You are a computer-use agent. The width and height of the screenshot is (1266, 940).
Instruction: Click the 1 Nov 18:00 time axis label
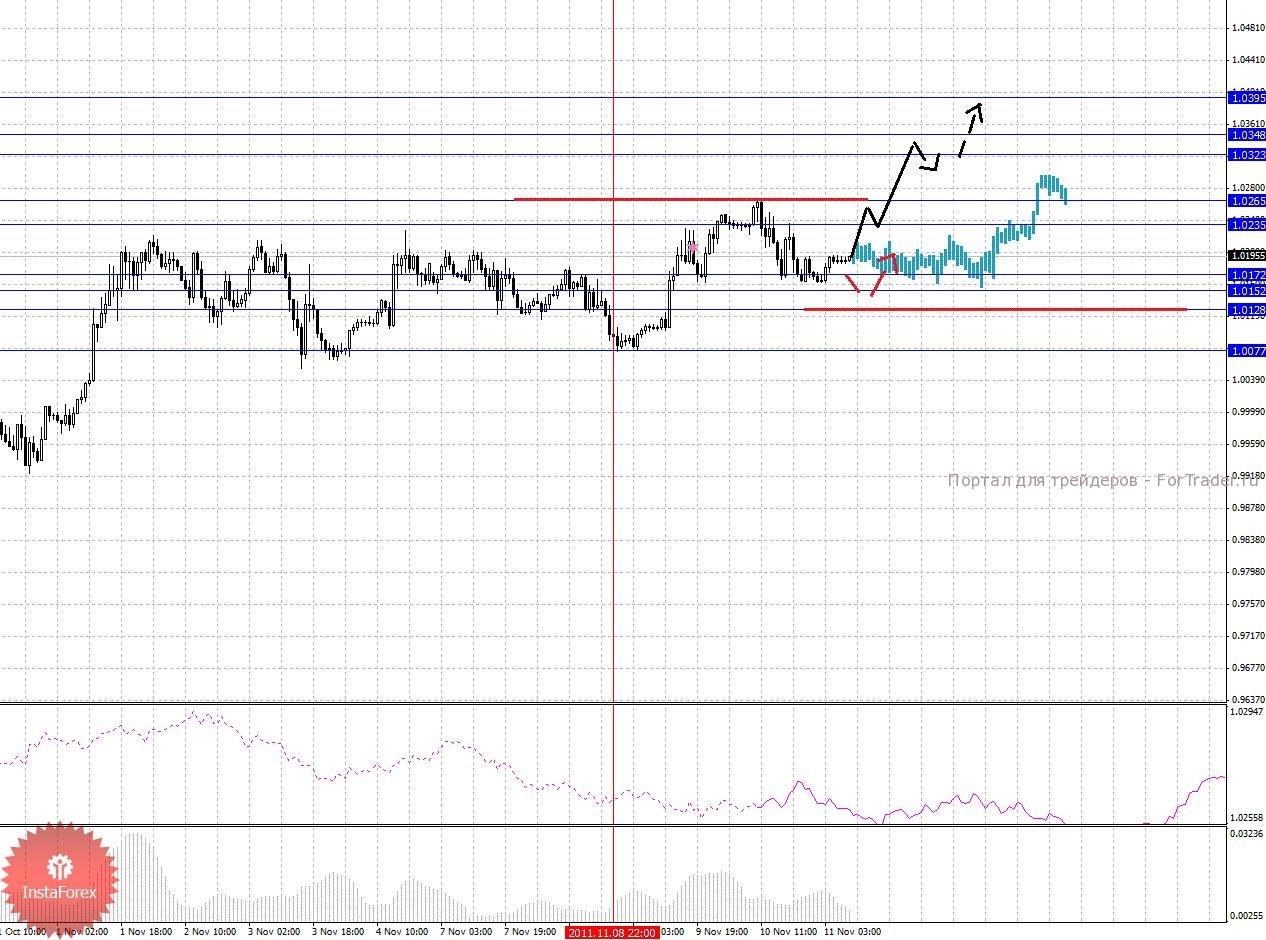click(x=146, y=932)
